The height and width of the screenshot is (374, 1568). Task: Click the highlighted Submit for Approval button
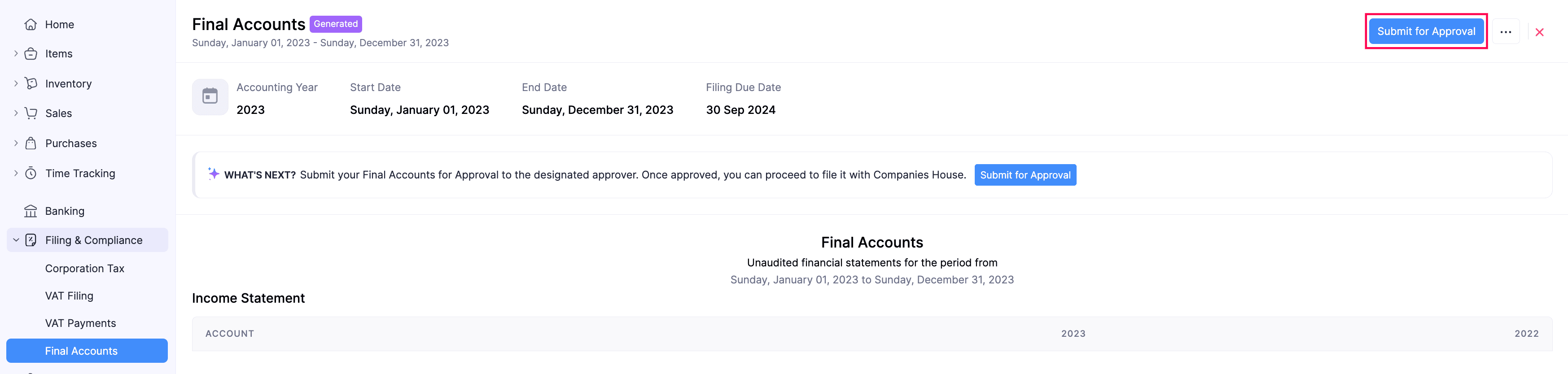pyautogui.click(x=1426, y=30)
